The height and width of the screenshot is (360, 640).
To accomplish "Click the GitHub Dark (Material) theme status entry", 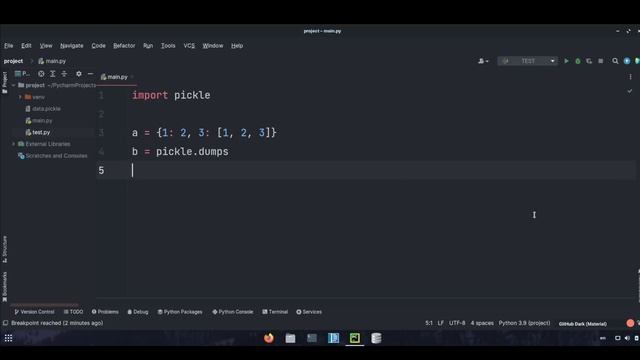I will point(582,324).
